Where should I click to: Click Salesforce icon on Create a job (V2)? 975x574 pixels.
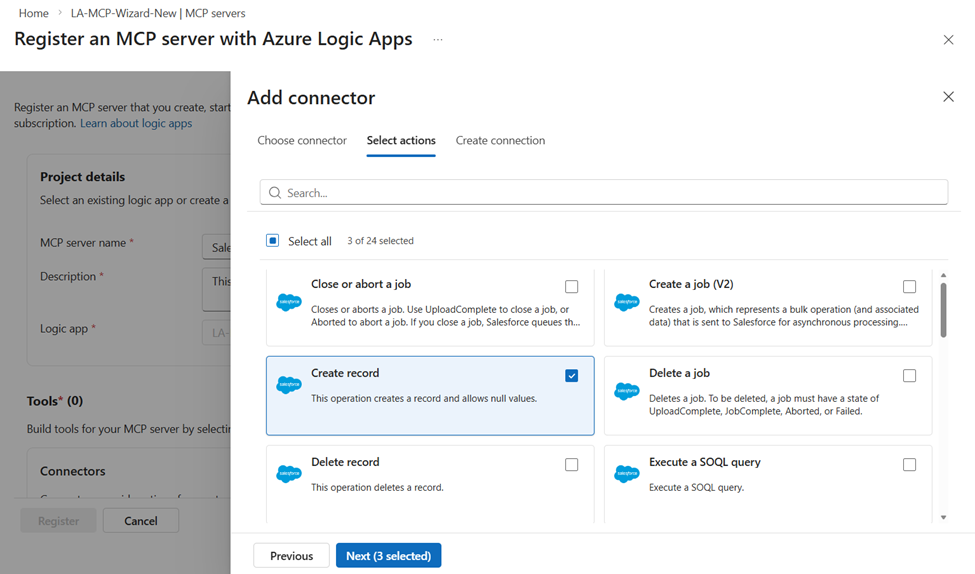coord(626,302)
